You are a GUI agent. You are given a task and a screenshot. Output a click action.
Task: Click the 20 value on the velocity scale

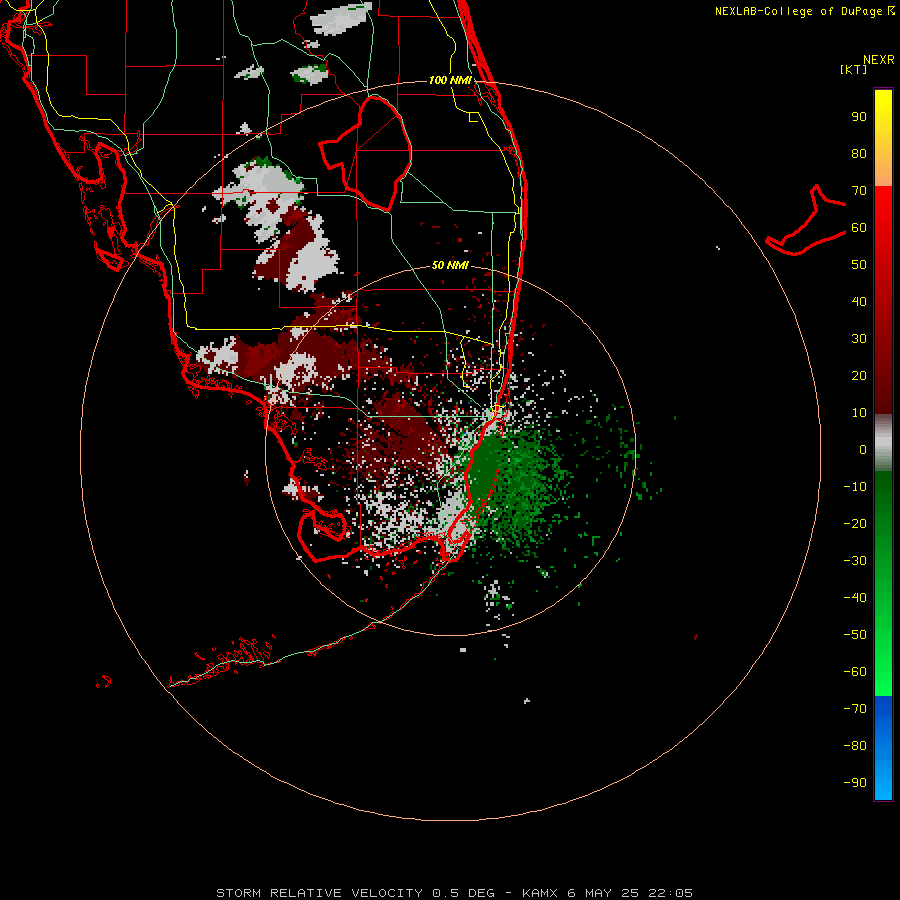tap(859, 376)
